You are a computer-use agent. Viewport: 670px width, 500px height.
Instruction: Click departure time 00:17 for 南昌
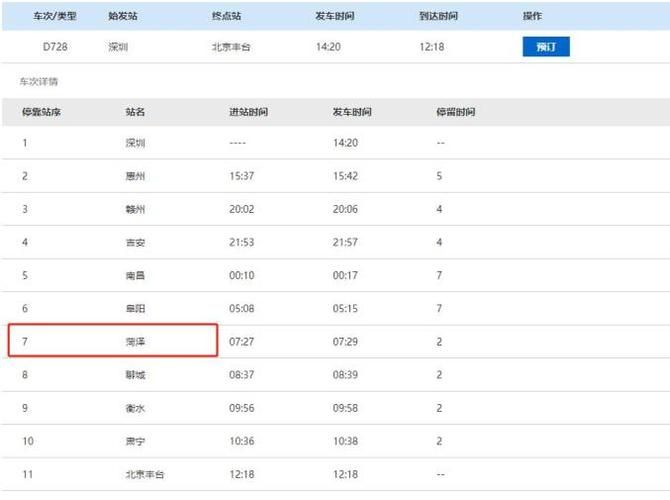(x=345, y=276)
